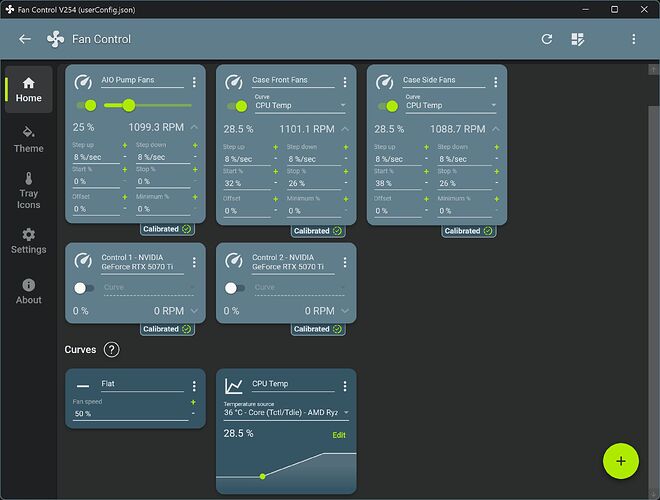The image size is (660, 500).
Task: Open the AIO Pump Fans card options menu
Action: pyautogui.click(x=195, y=82)
